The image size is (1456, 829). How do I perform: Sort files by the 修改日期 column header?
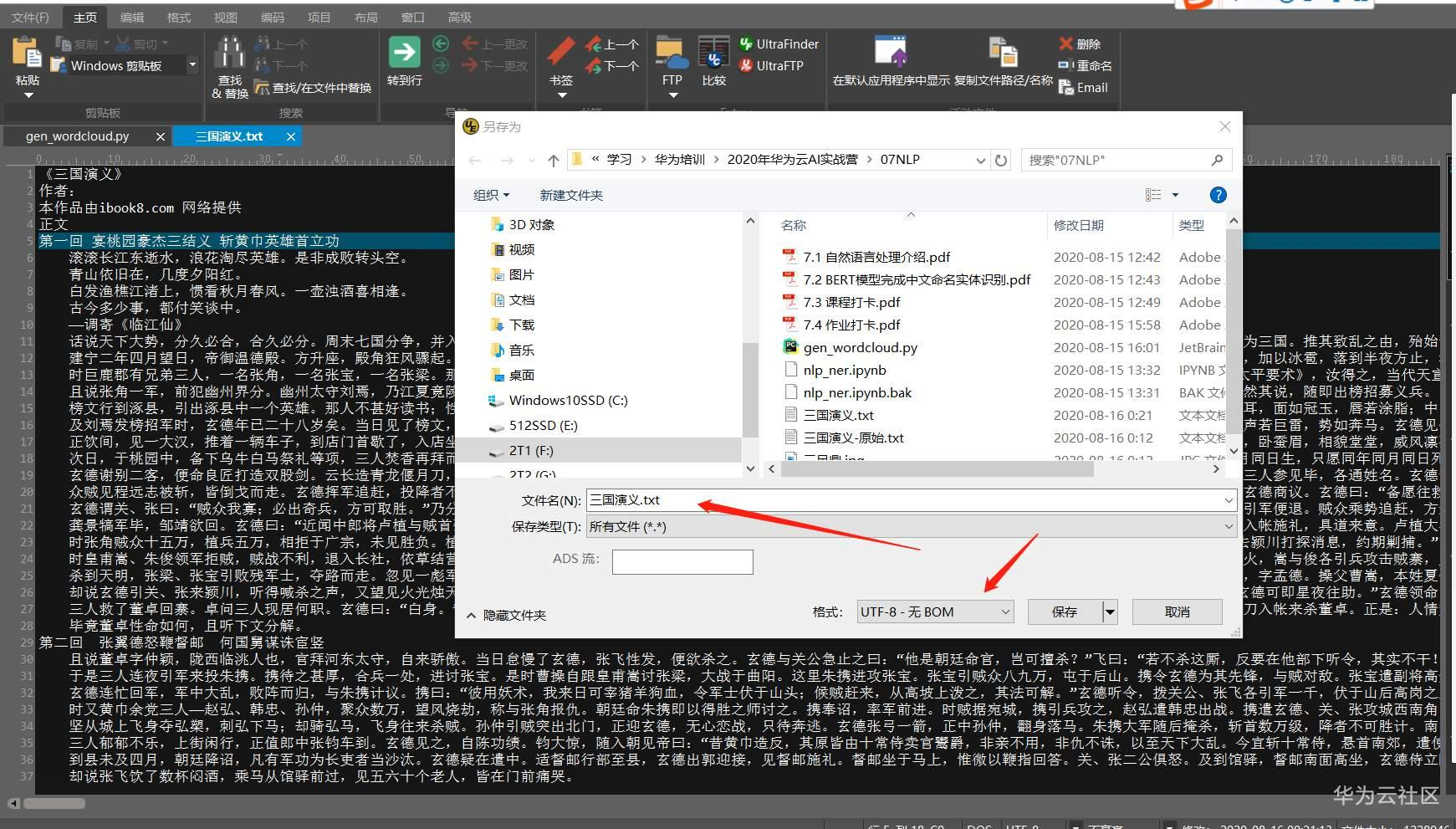coord(1079,225)
